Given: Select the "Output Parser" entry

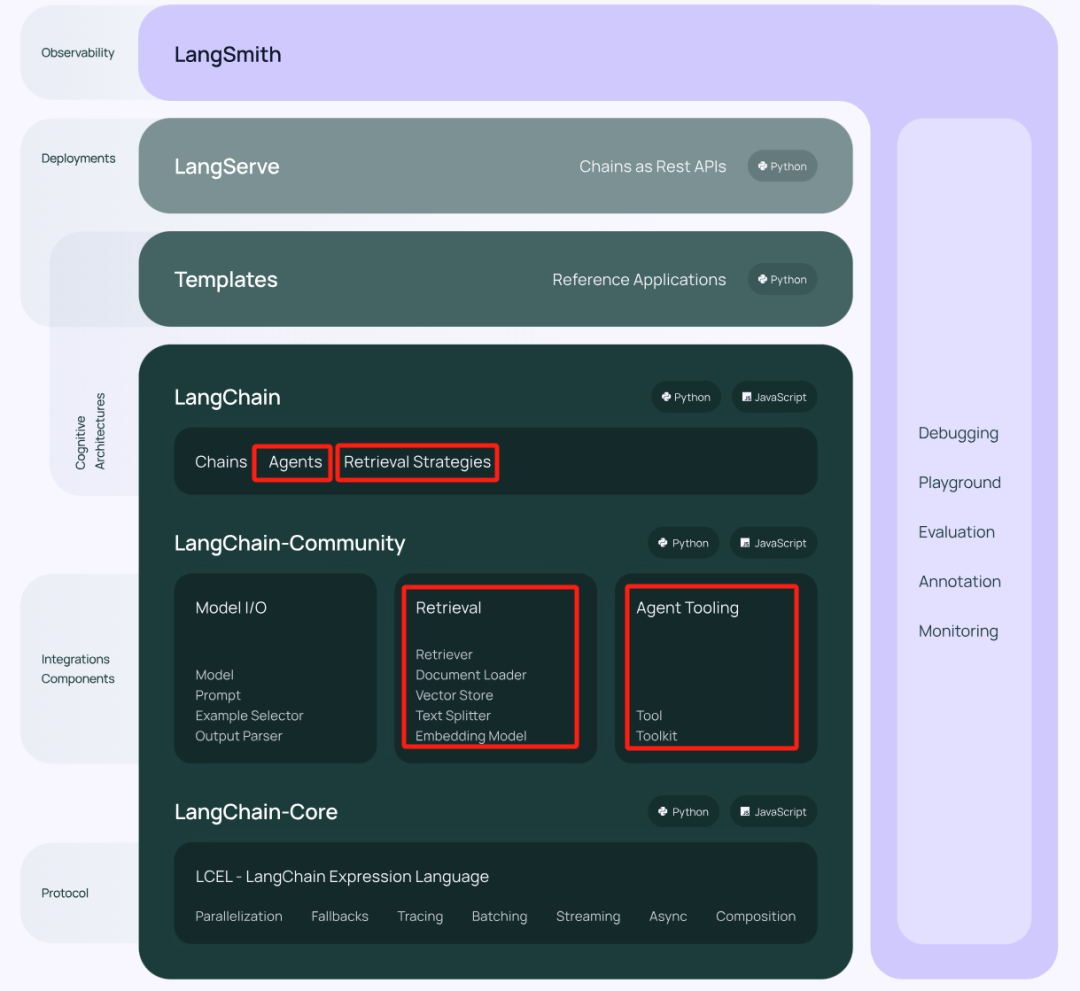Looking at the screenshot, I should [238, 736].
